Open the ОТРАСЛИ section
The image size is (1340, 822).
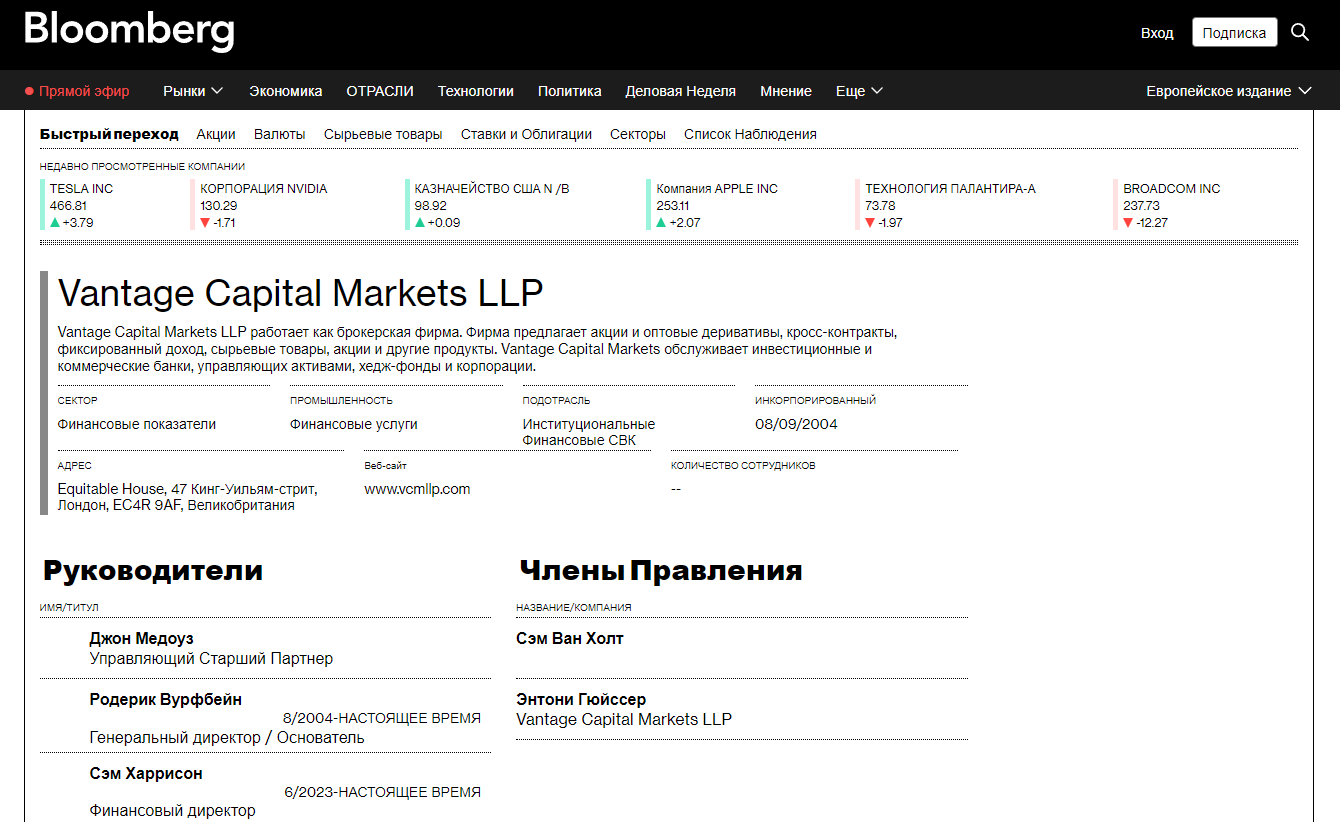point(380,91)
